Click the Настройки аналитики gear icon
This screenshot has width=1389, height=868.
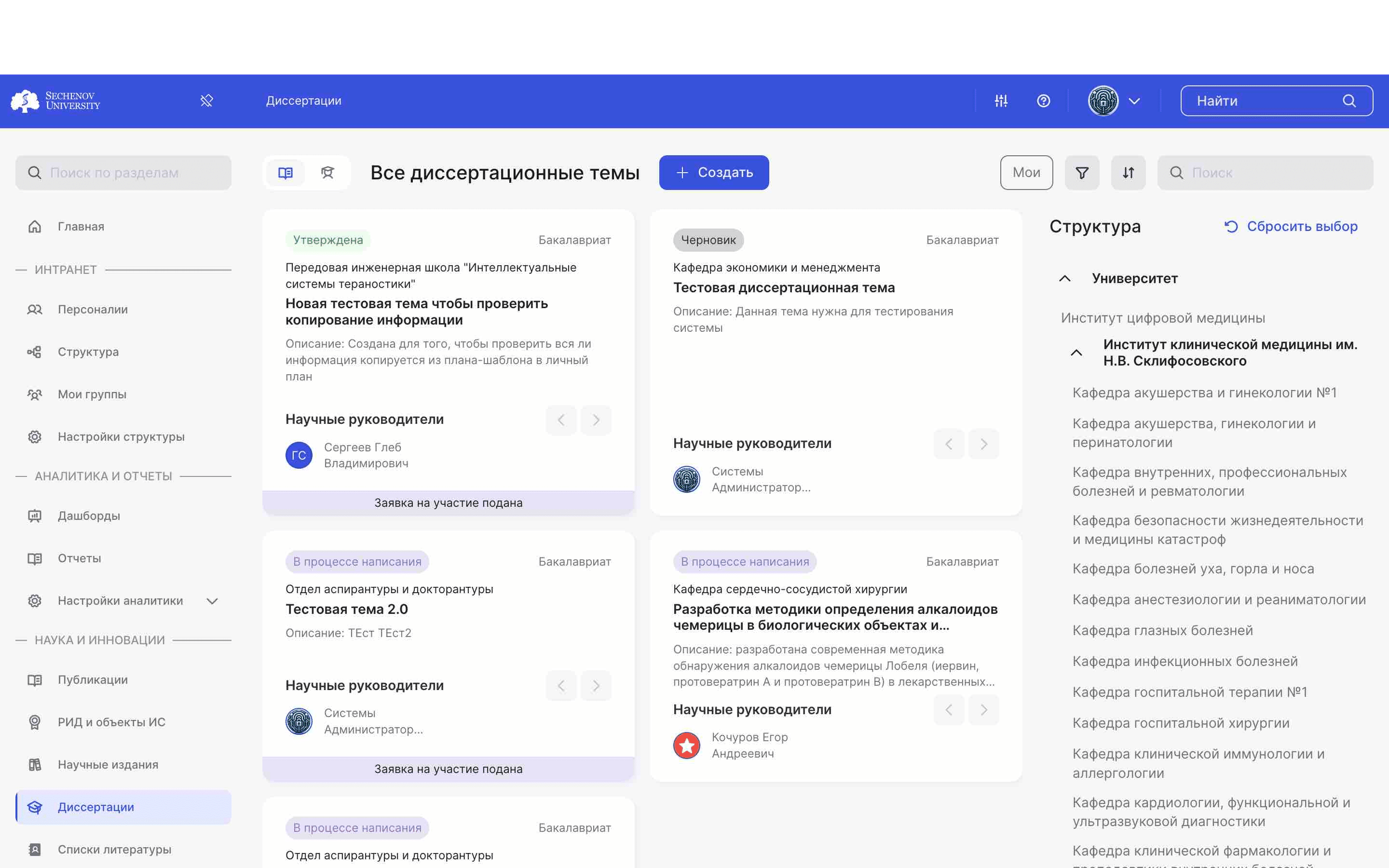pos(34,601)
